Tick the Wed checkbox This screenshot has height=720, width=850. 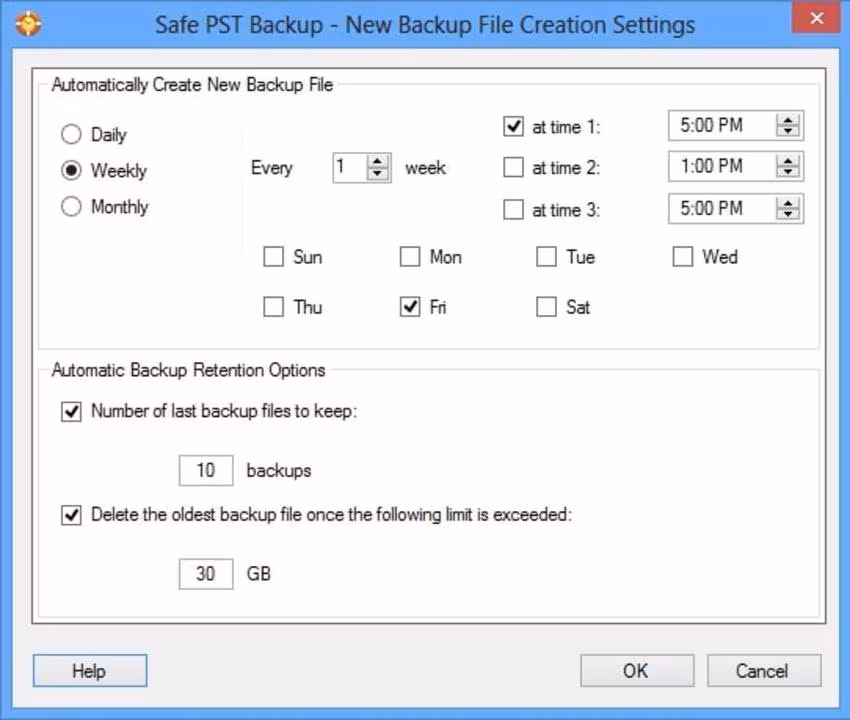[683, 258]
